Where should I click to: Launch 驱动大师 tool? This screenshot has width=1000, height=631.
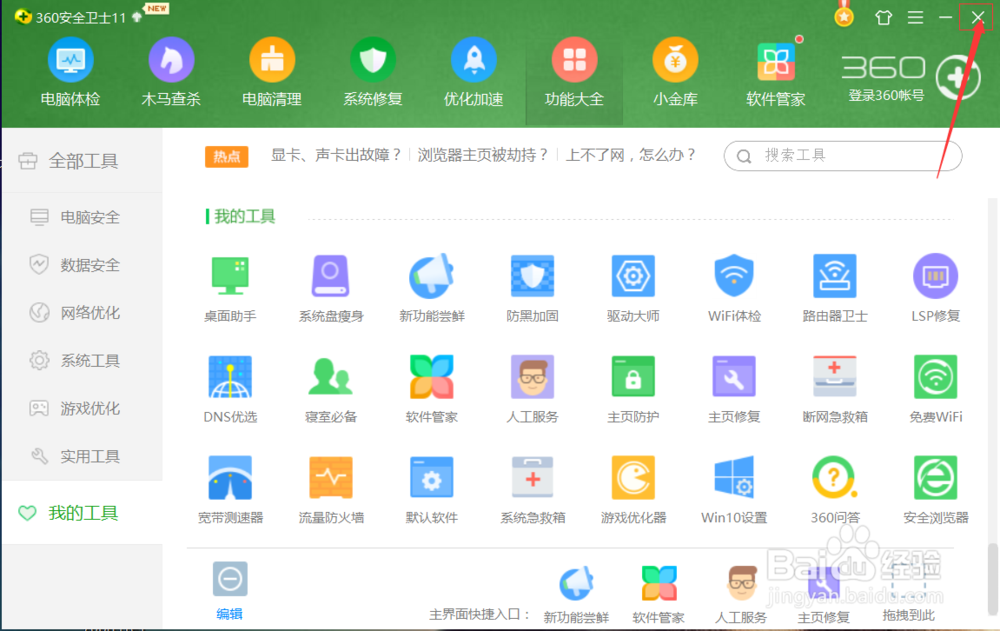(633, 288)
